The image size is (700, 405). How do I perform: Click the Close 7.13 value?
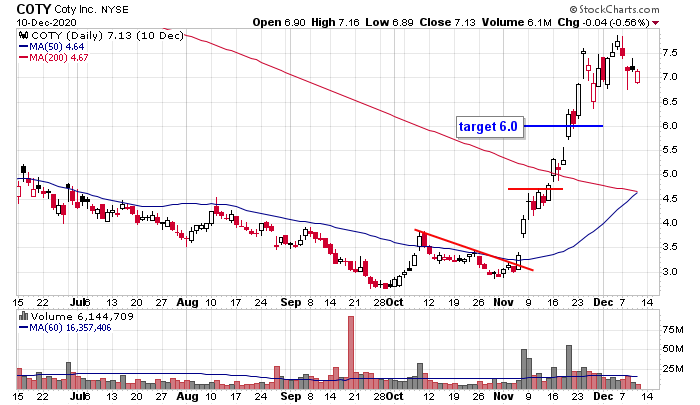447,22
